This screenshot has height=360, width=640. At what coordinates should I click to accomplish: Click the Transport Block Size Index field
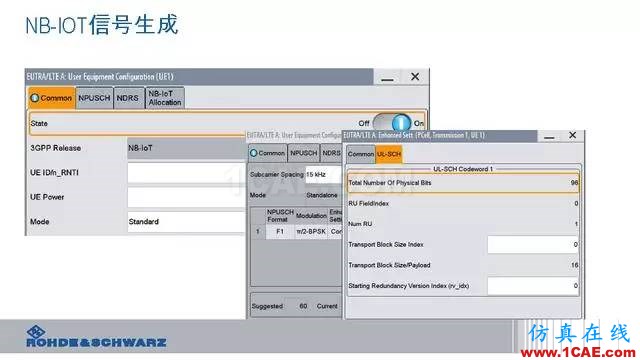533,244
